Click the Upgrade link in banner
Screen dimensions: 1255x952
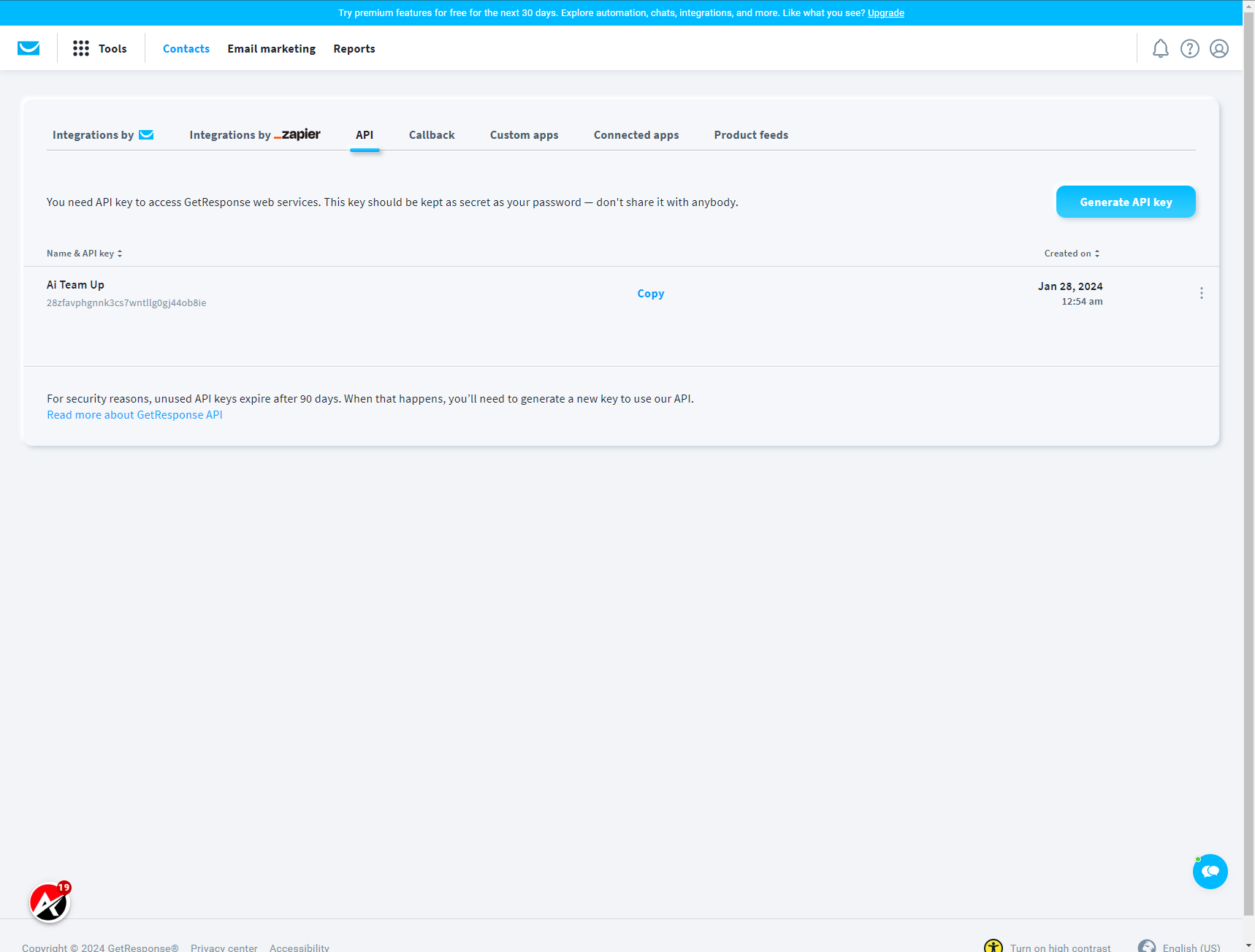tap(885, 13)
